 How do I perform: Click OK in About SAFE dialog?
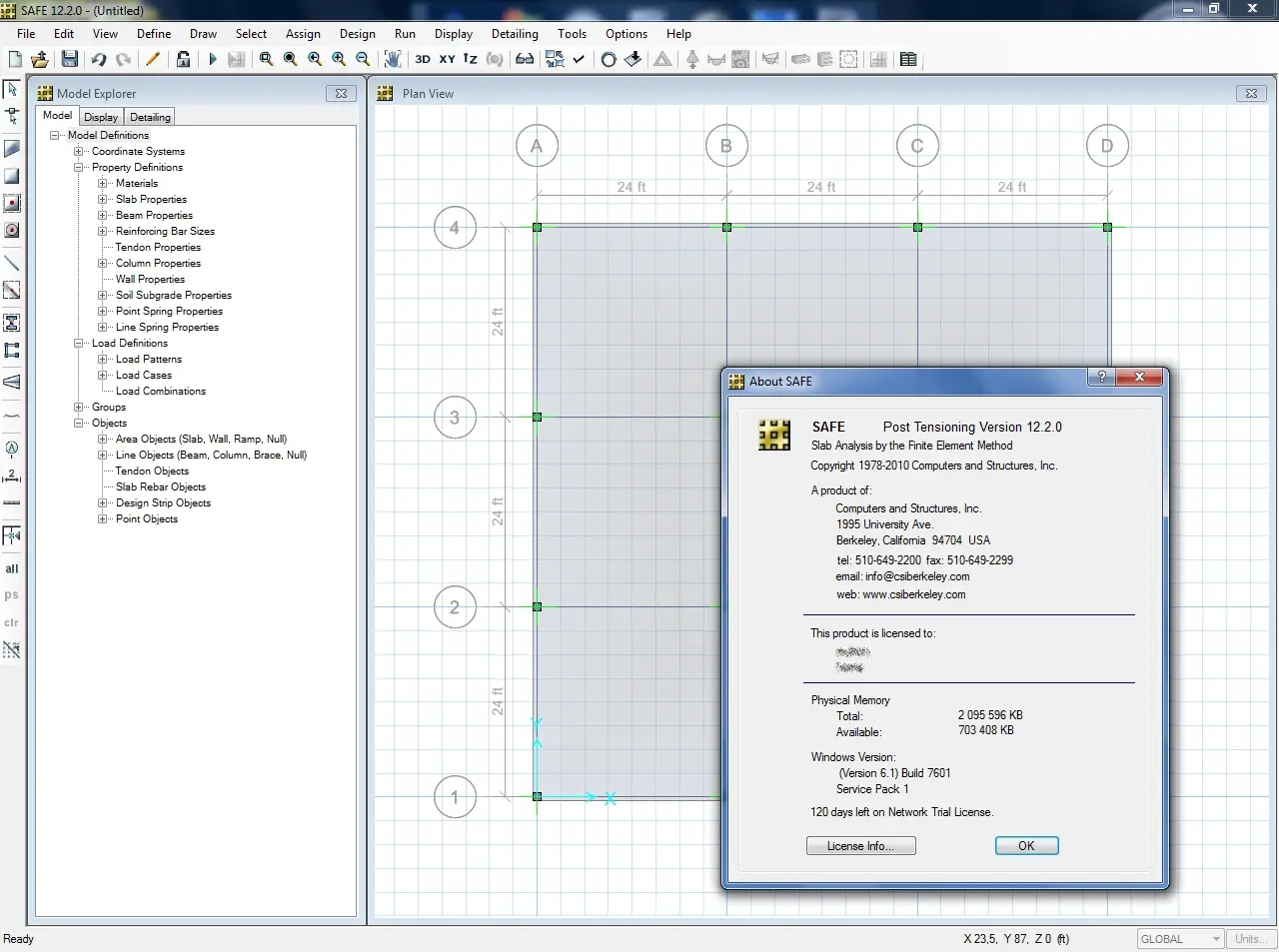coord(1026,846)
